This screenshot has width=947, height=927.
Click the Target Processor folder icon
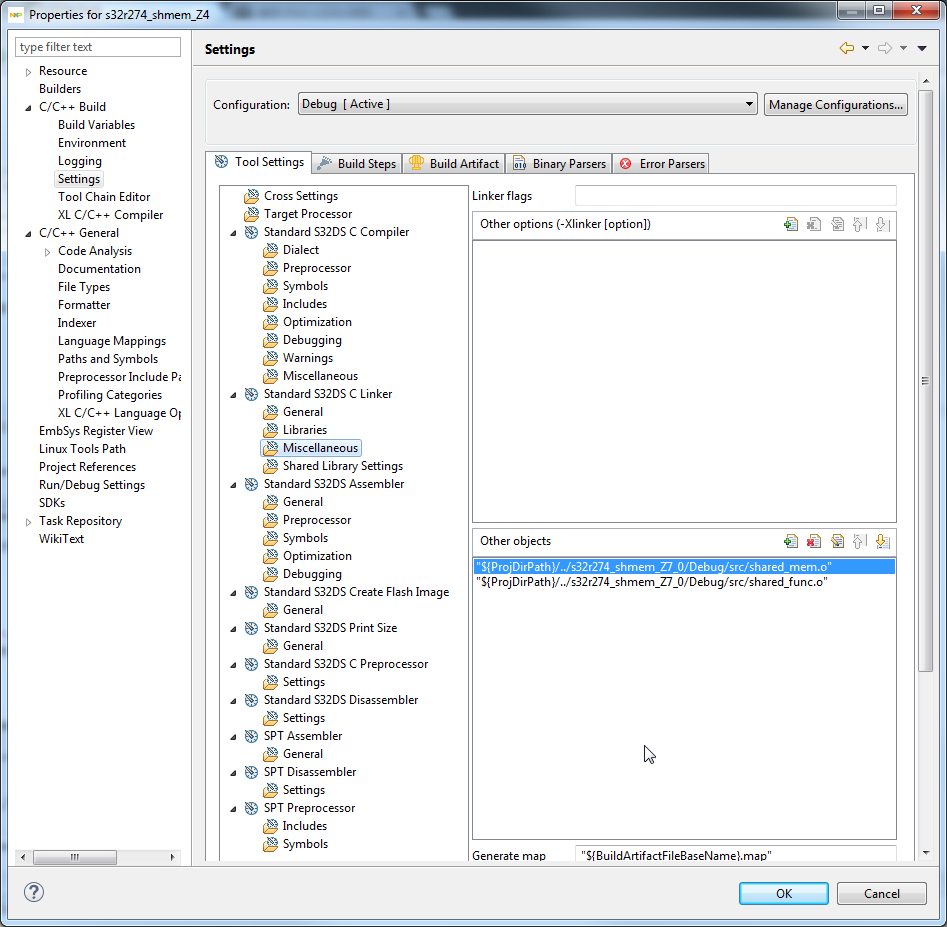coord(251,214)
